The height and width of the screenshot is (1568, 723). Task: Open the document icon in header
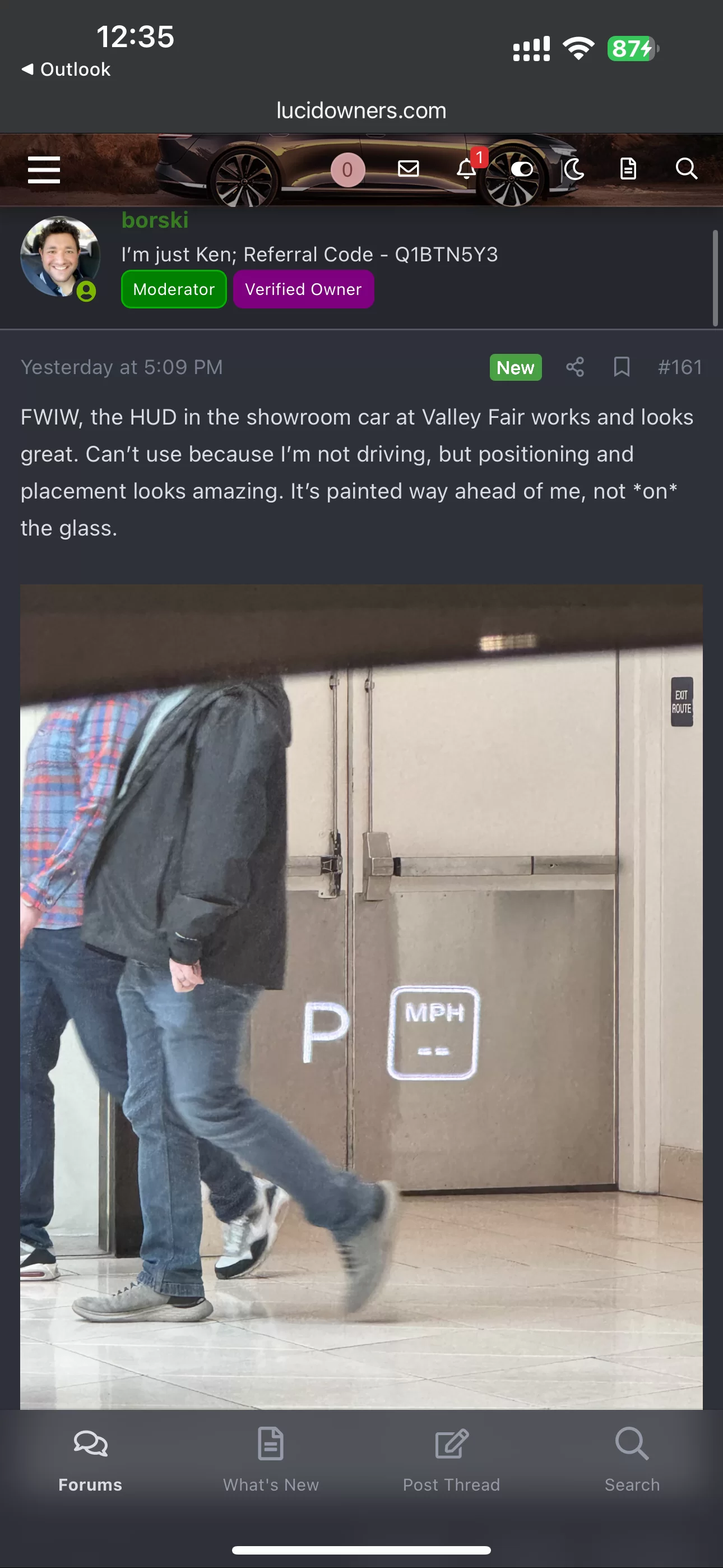pos(628,169)
